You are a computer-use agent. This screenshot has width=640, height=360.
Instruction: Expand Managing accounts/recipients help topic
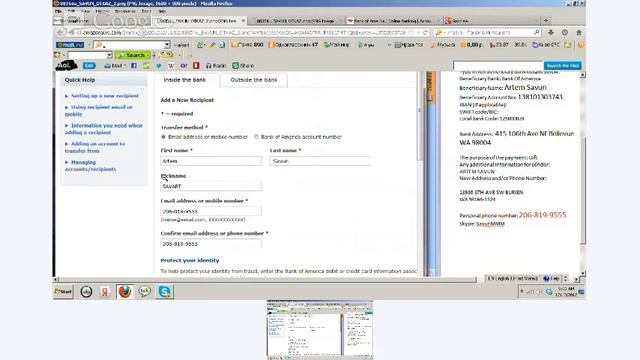[x=90, y=166]
